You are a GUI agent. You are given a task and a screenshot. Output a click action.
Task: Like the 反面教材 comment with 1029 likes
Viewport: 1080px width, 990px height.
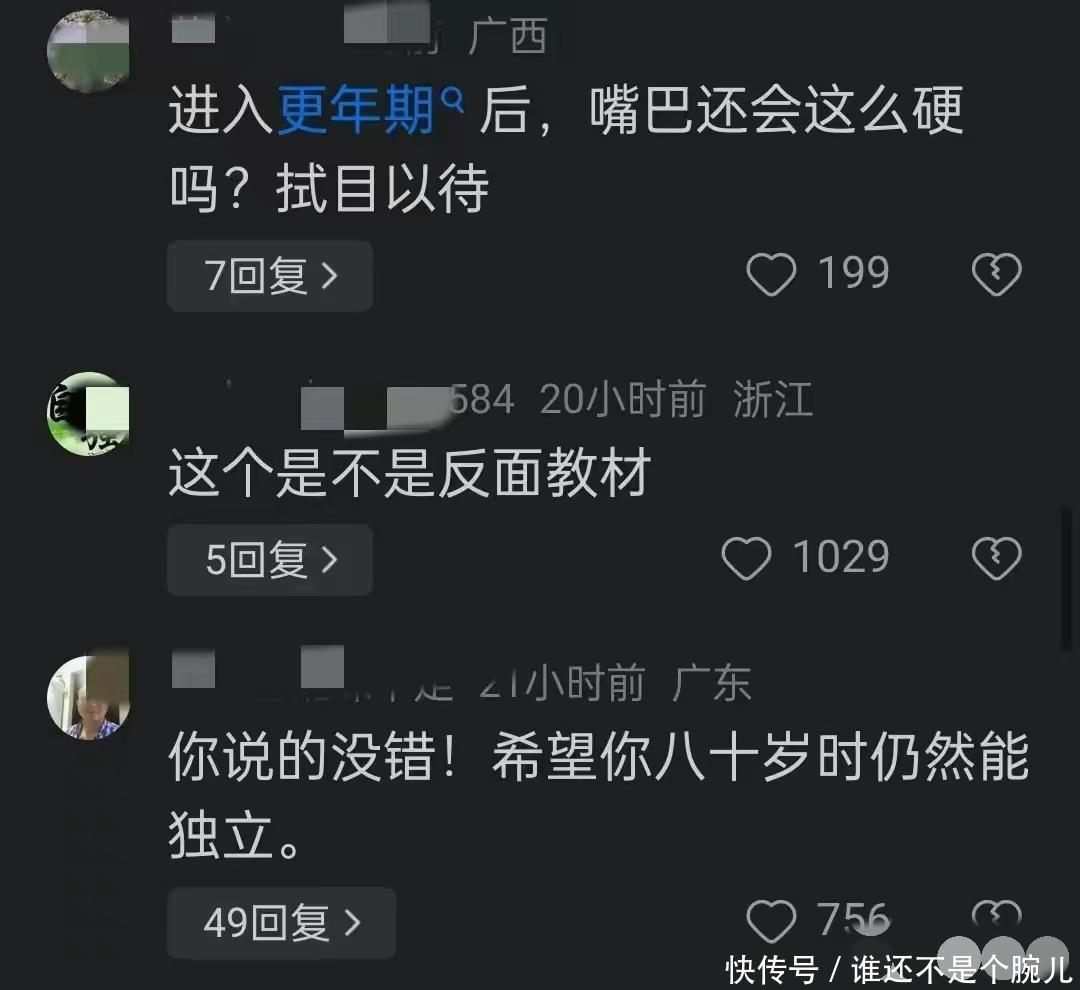click(x=746, y=558)
